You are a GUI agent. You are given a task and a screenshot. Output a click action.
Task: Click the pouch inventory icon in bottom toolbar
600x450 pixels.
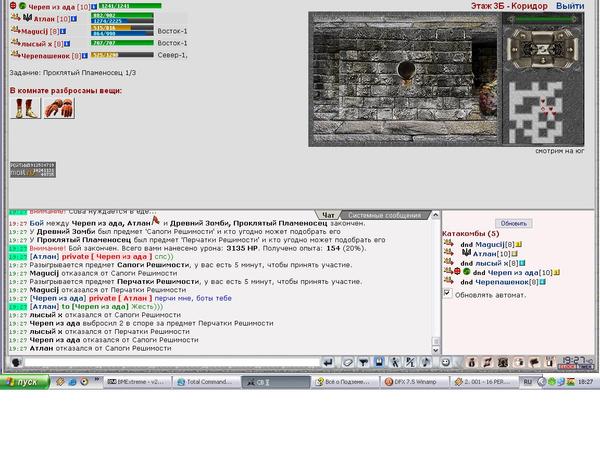(x=471, y=362)
